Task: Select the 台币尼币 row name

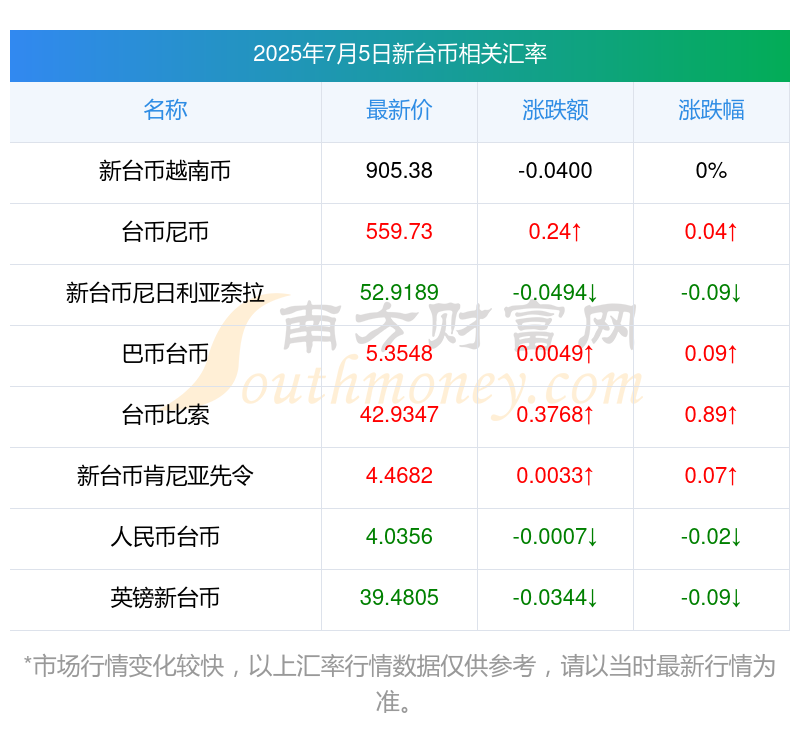Action: 165,232
